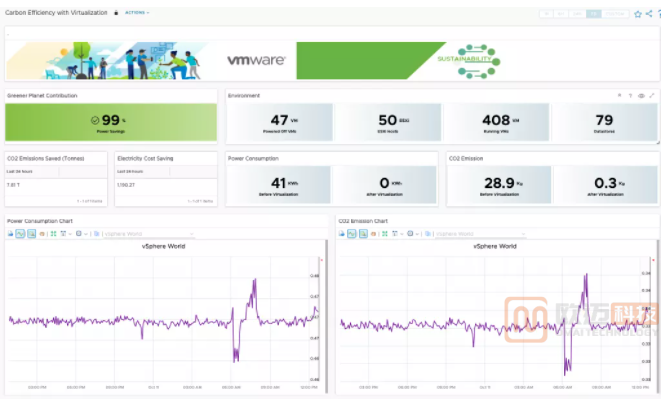Viewport: 662px width, 399px height.
Task: Click the CO2 Emission Chart vertical scrollbar
Action: click(x=658, y=317)
